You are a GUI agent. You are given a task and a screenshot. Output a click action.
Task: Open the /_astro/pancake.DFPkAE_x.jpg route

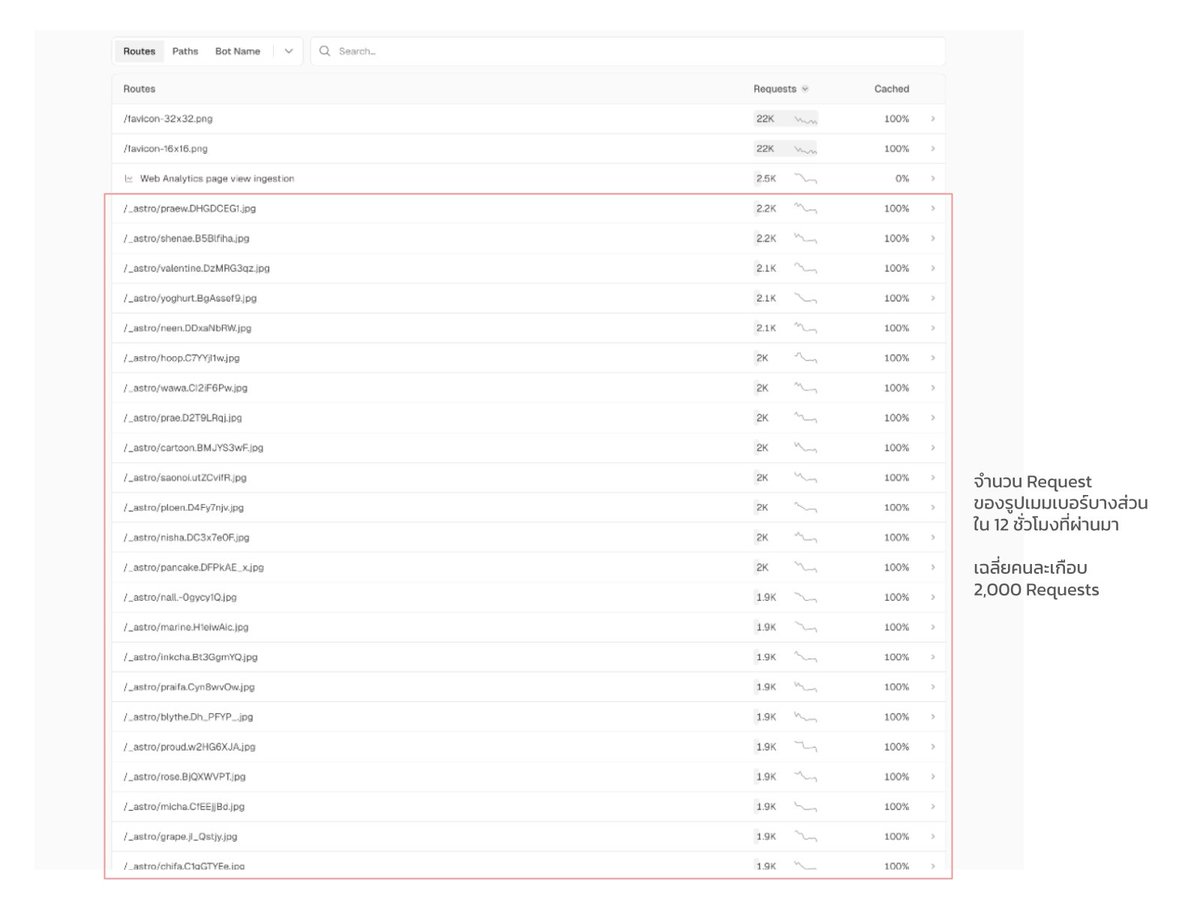pos(193,568)
